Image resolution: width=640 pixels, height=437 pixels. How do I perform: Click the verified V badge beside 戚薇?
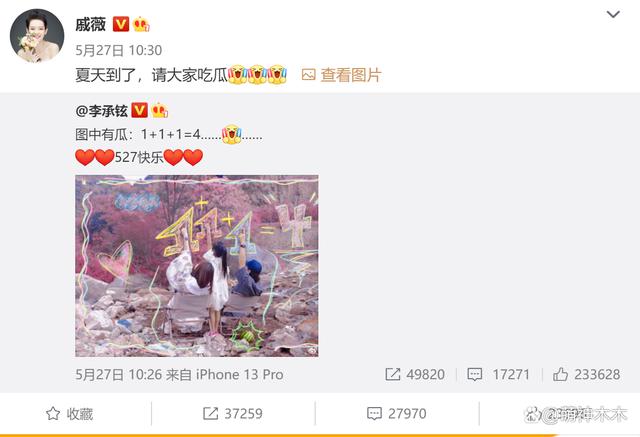121,24
